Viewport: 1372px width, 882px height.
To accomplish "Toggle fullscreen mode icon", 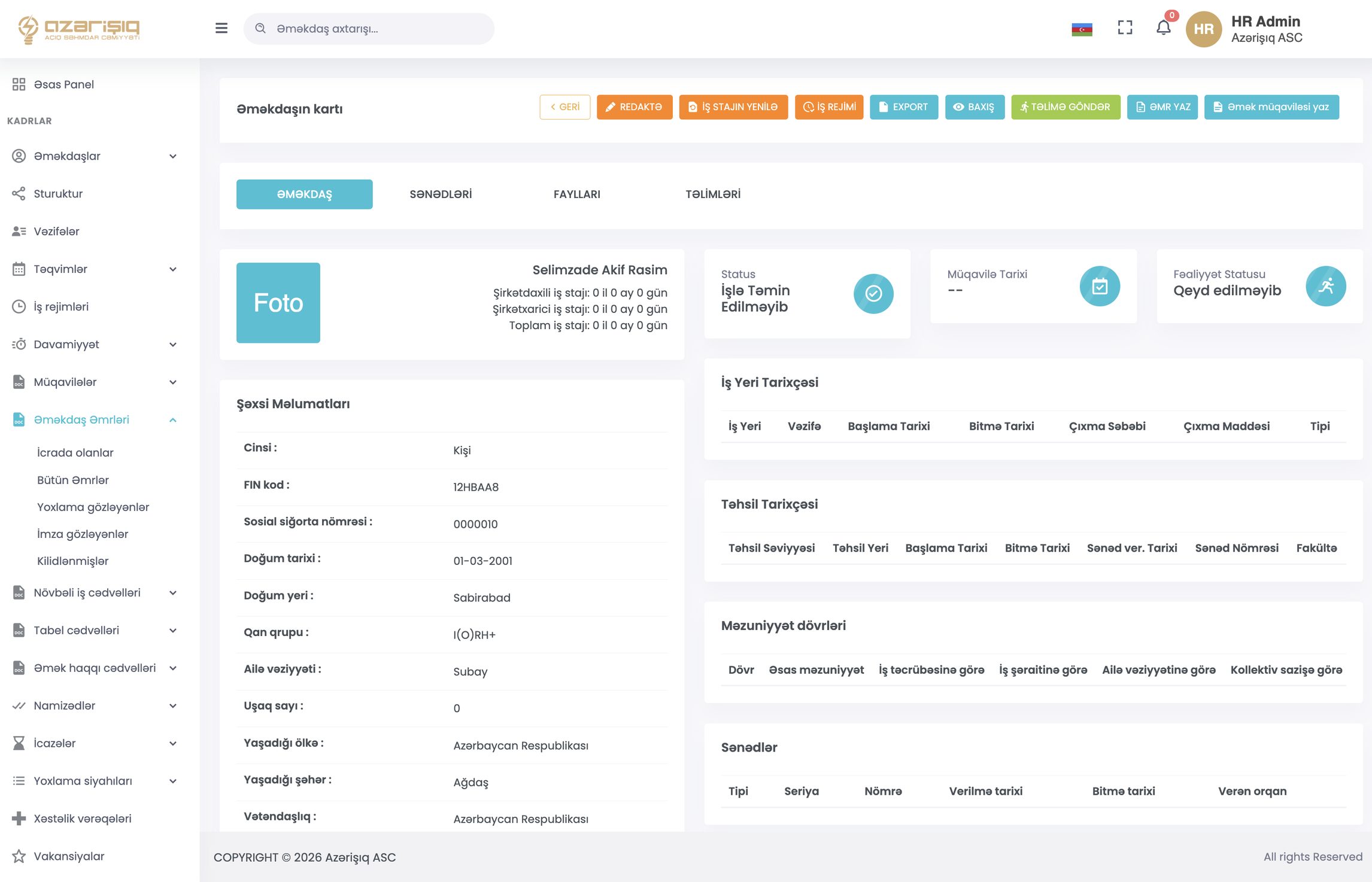I will [1125, 28].
